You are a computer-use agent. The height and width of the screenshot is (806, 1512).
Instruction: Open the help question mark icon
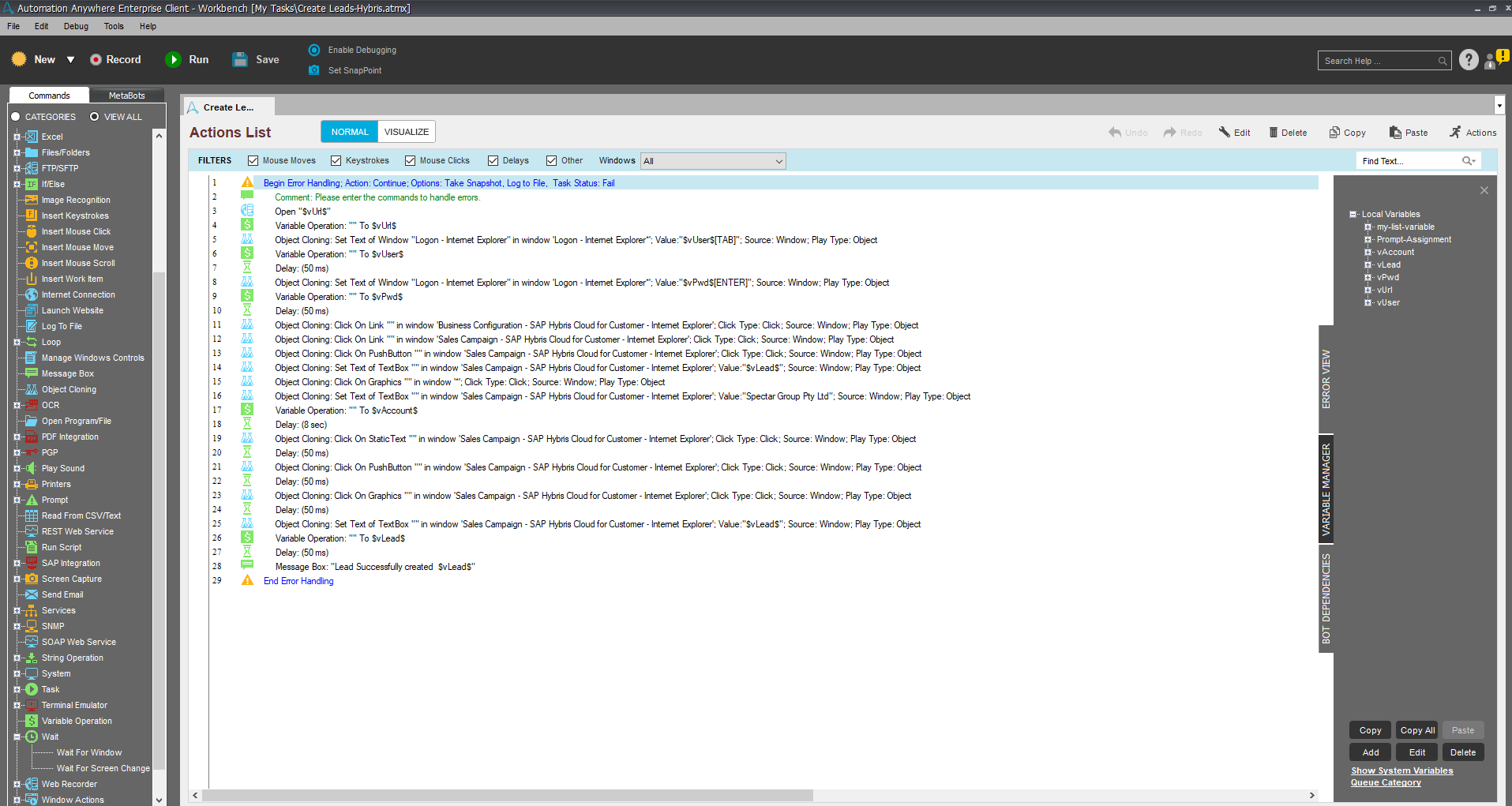[1469, 60]
